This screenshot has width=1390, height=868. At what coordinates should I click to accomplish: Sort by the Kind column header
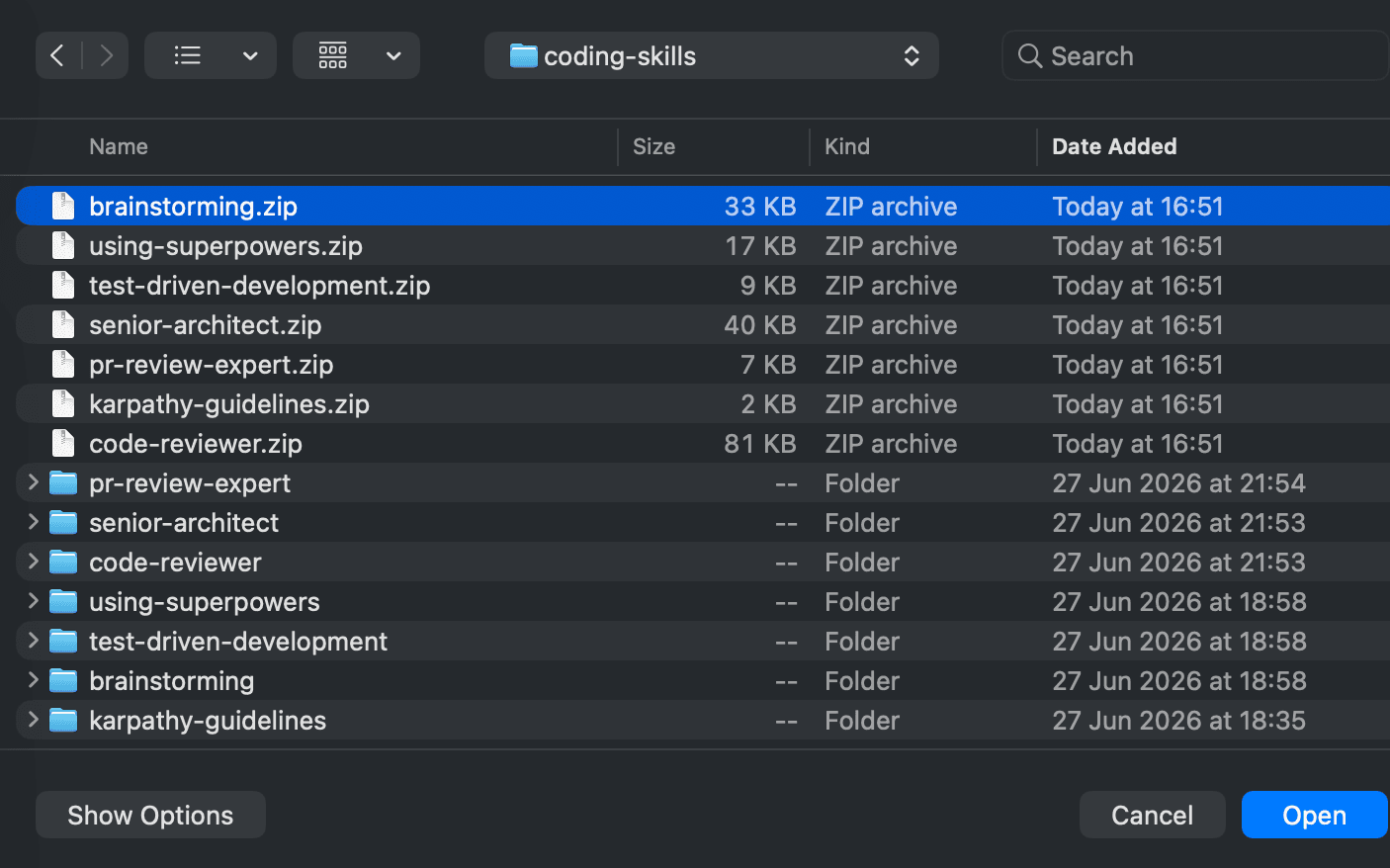click(847, 146)
